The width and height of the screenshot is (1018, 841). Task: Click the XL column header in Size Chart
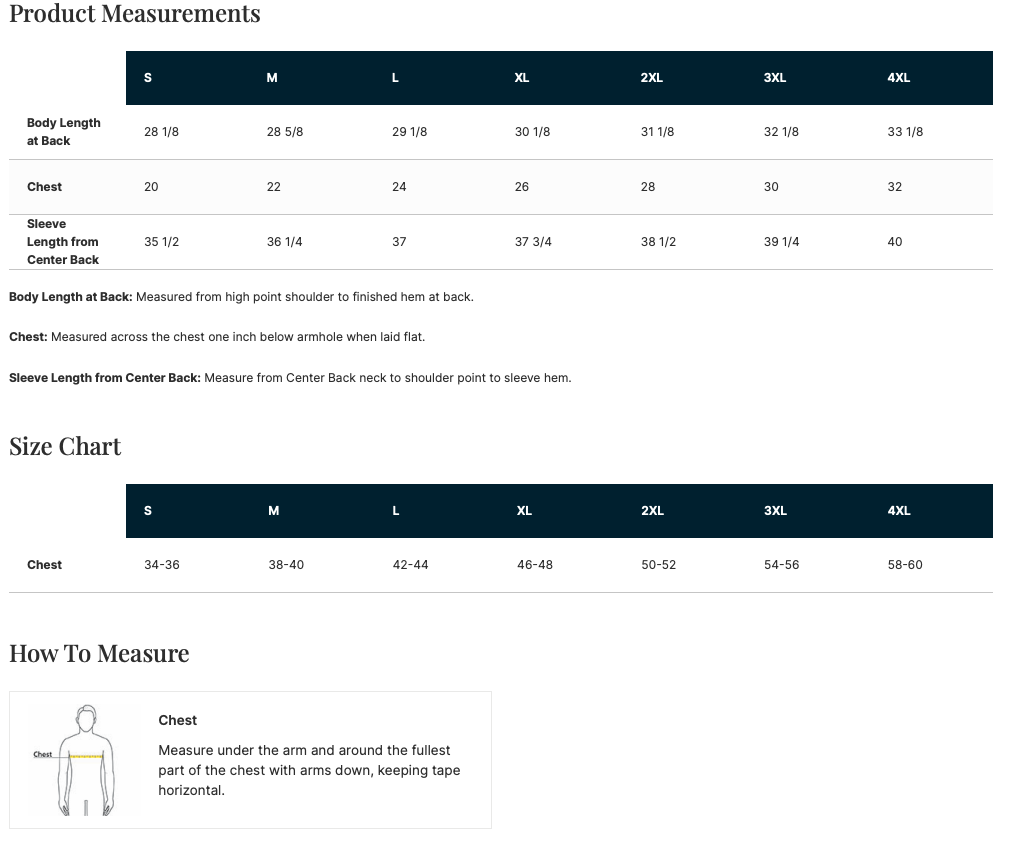524,511
